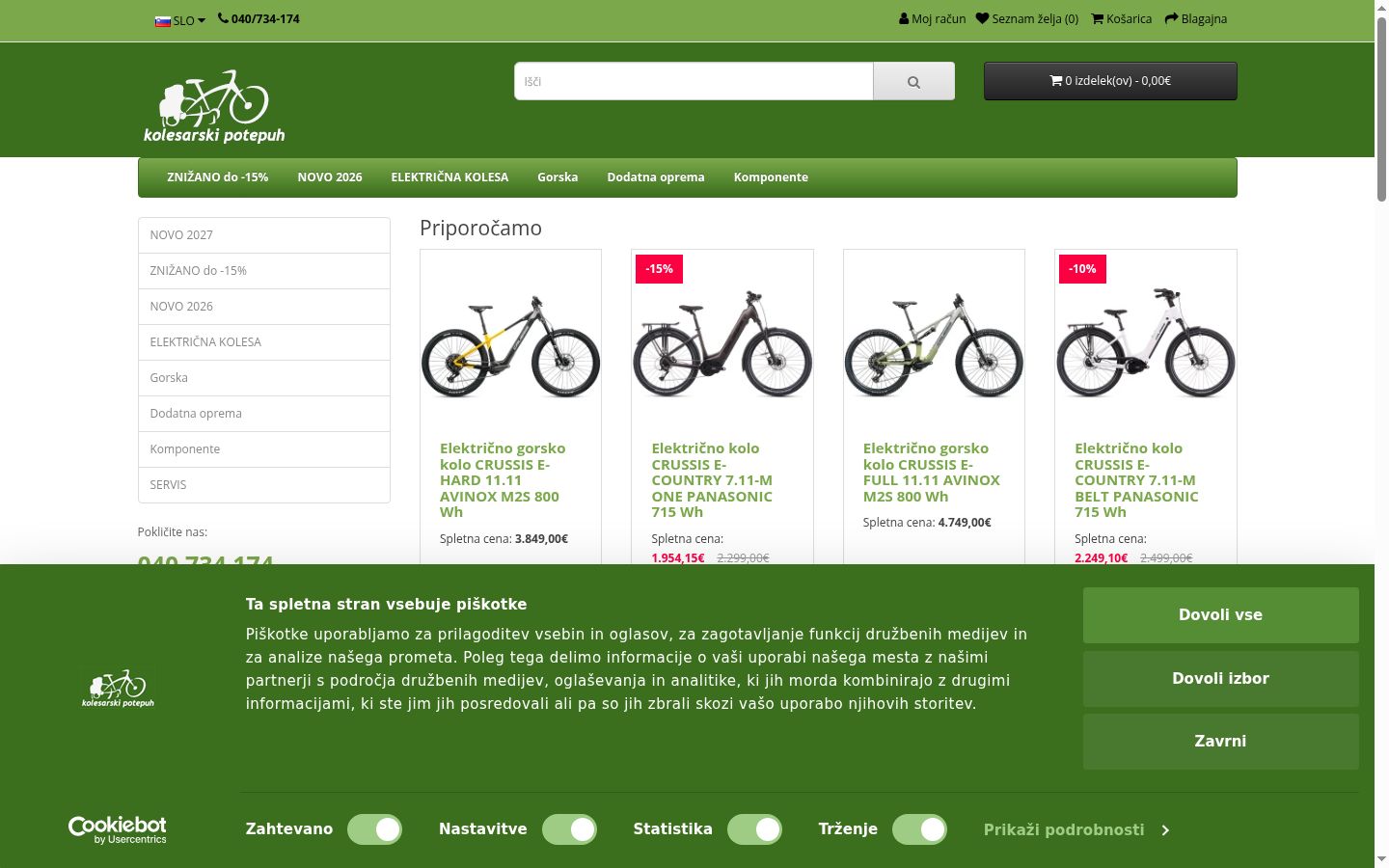
Task: Select Gorska in sidebar list
Action: tap(264, 378)
